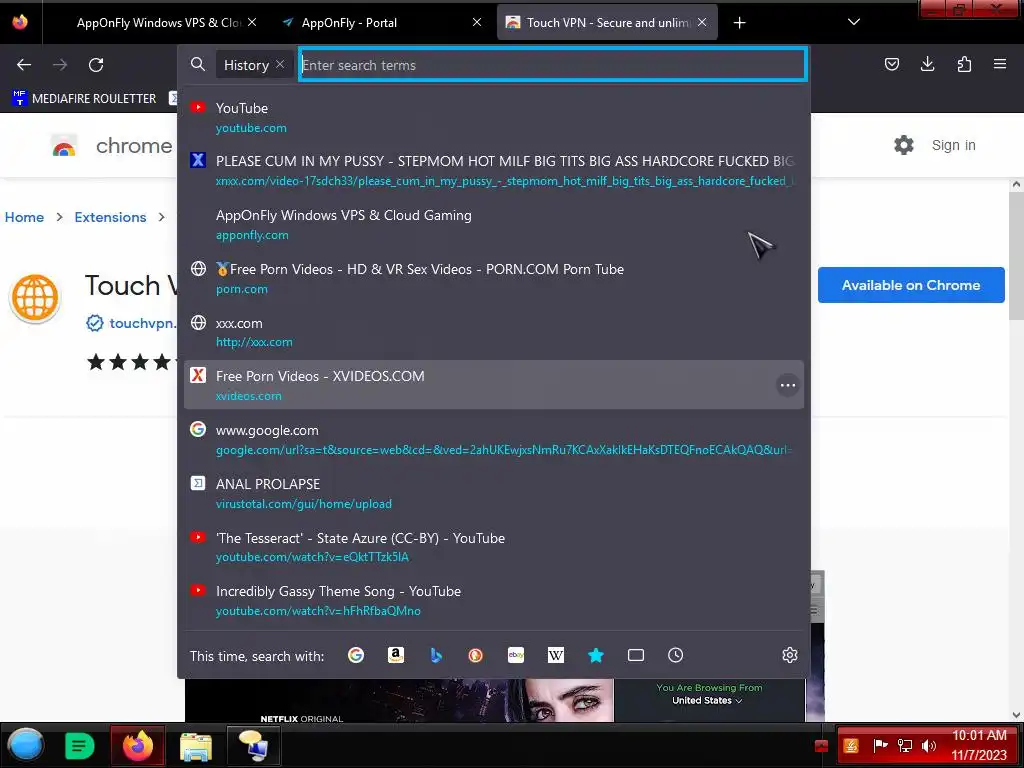Close the AppOnFly - Portal tab
Screen dimensions: 1024x768
[477, 22]
